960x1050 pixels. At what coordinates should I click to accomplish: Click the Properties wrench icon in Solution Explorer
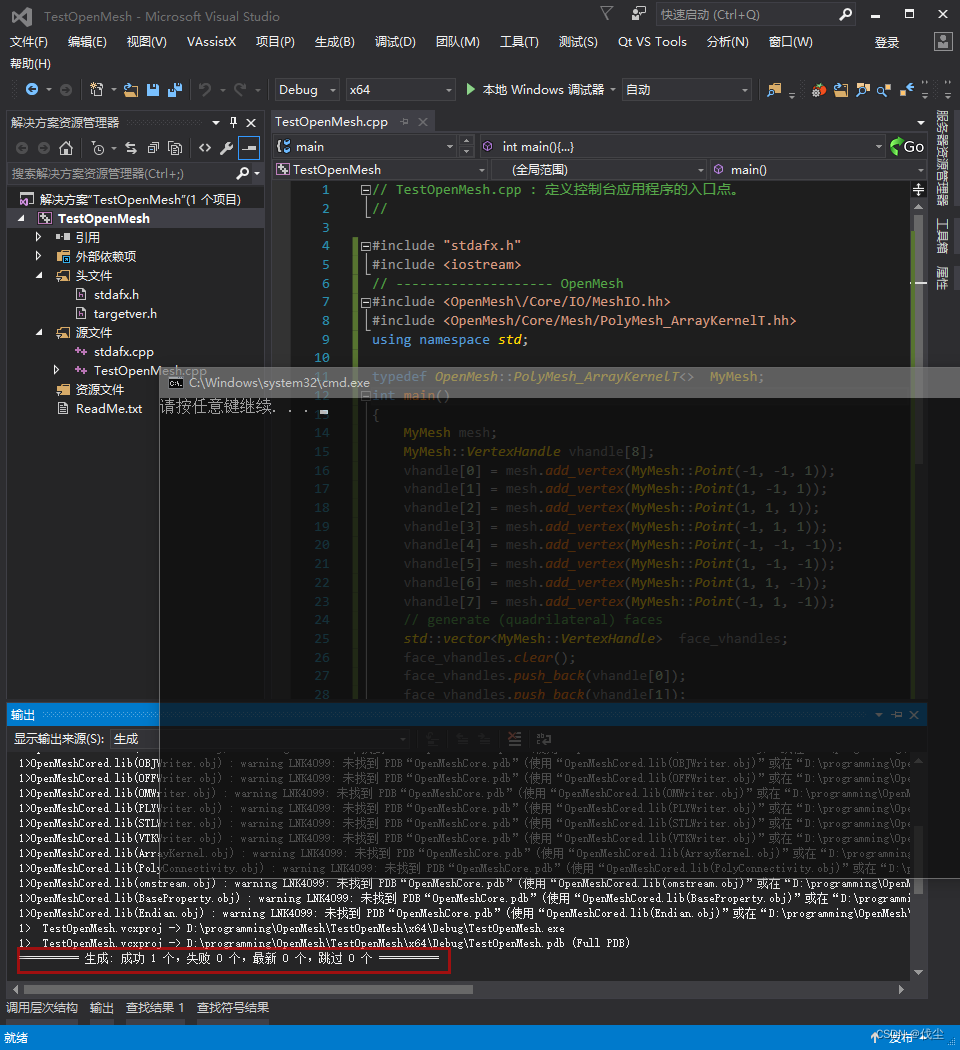tap(225, 147)
